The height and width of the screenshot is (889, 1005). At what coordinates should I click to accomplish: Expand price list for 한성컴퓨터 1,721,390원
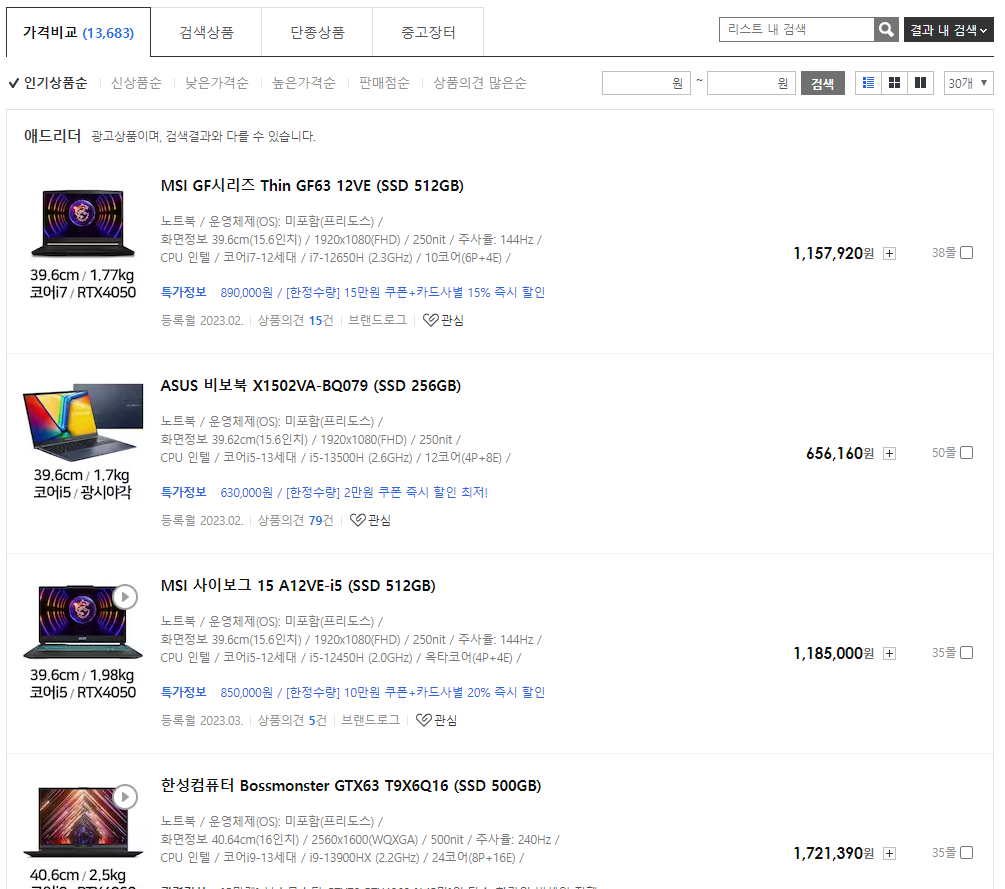[889, 854]
